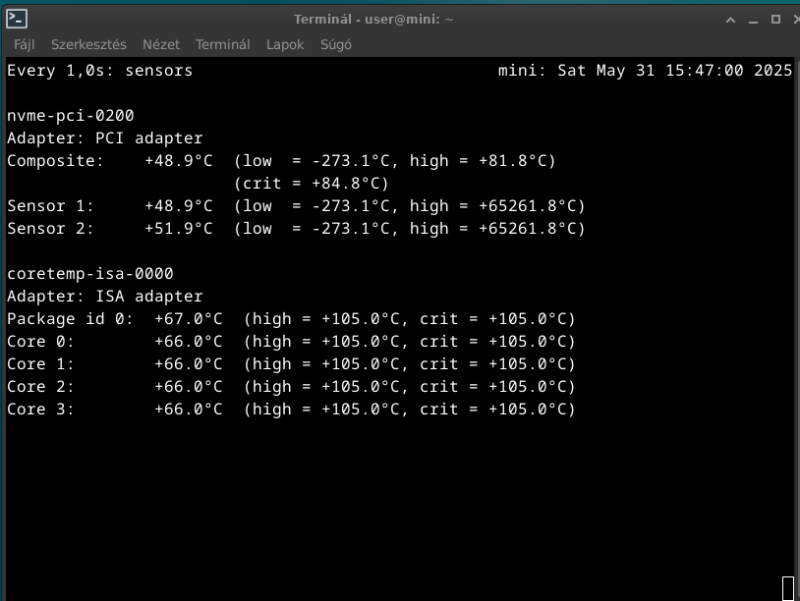The height and width of the screenshot is (601, 800).
Task: Open the Lapok menu
Action: (285, 44)
